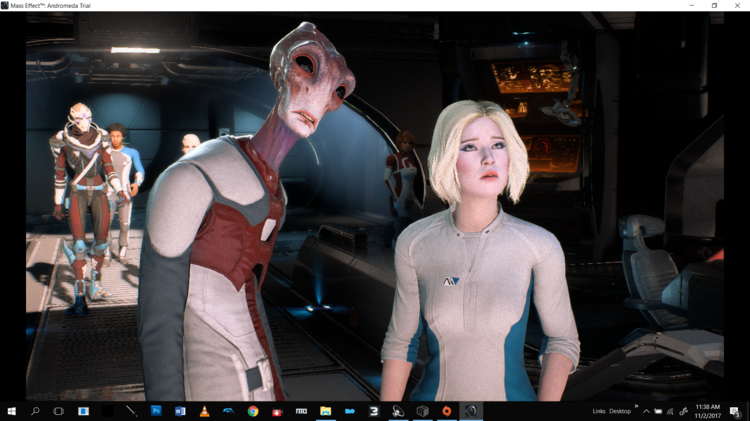Open the blue window tile taskbar icon
This screenshot has height=421, width=750.
point(83,411)
